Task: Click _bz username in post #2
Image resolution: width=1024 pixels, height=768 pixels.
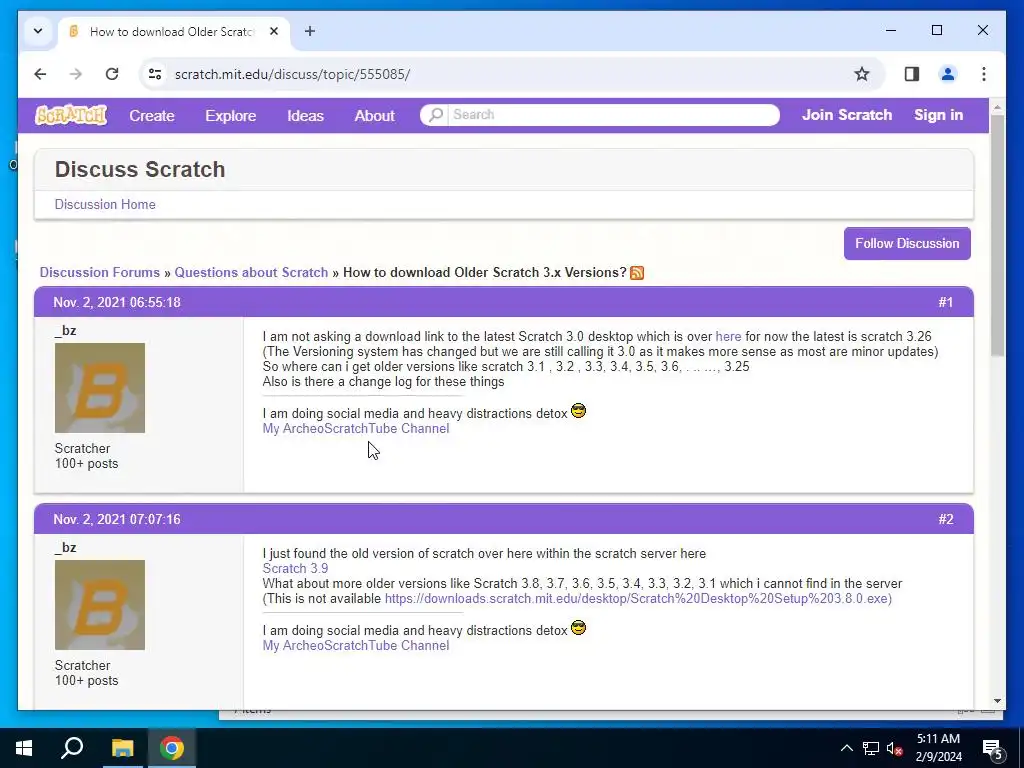Action: [65, 547]
